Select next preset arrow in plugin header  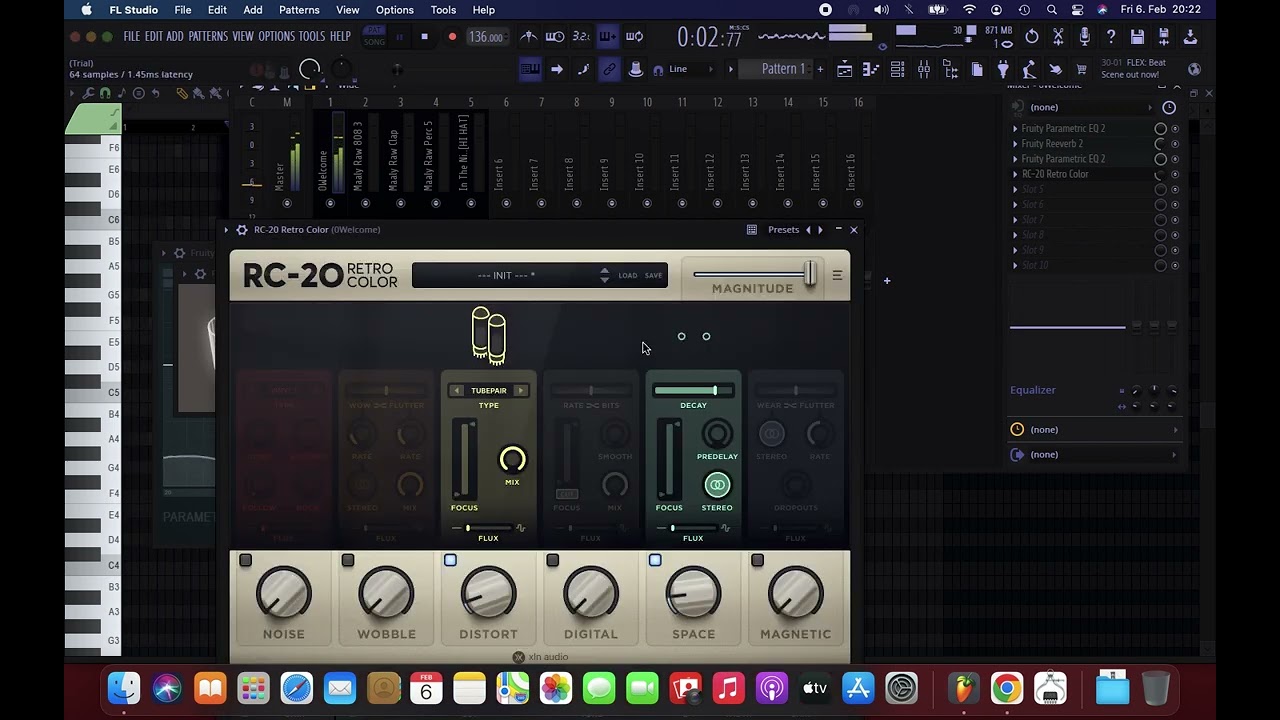pyautogui.click(x=820, y=230)
